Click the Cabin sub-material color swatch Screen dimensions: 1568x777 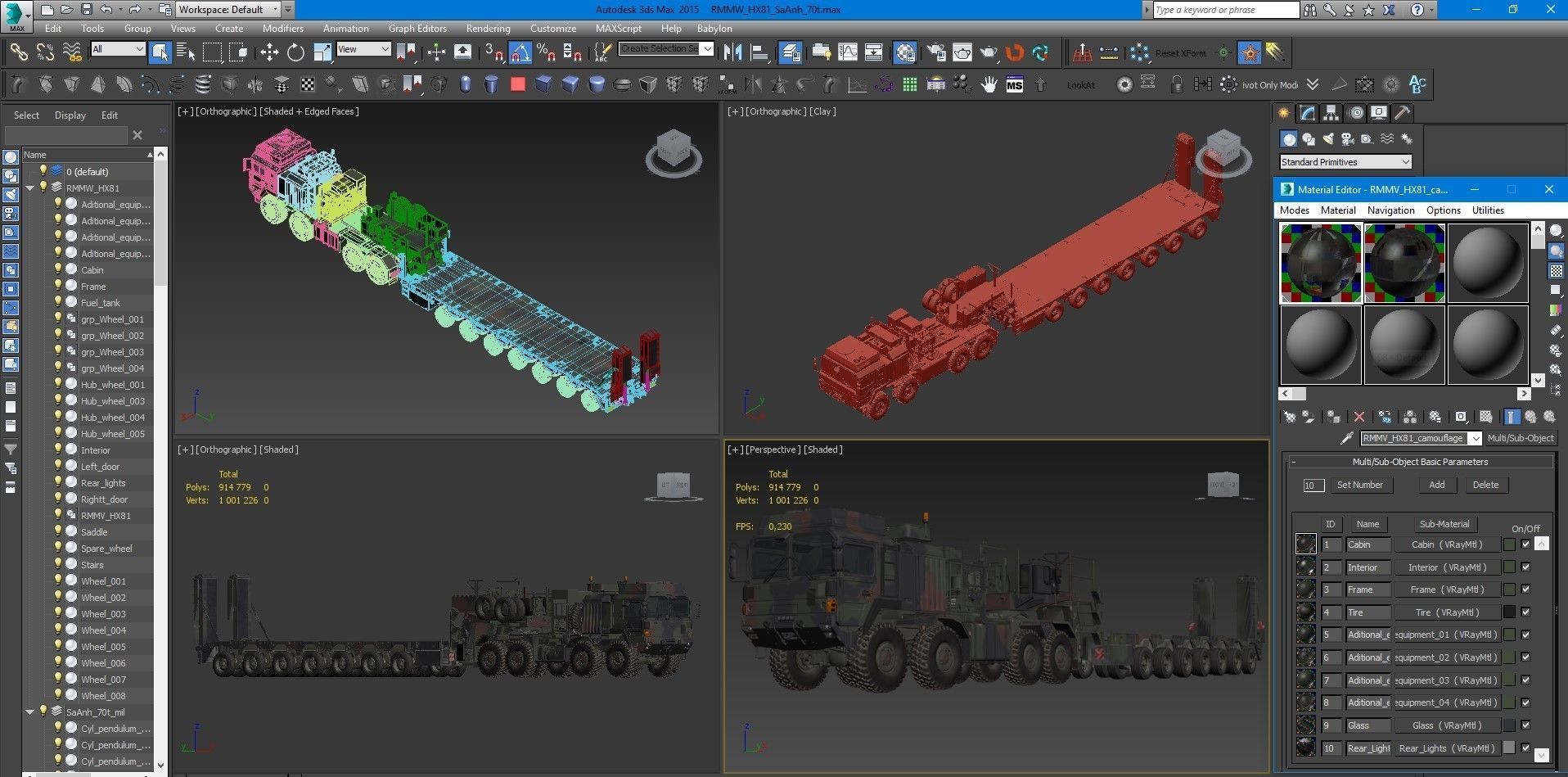pos(1510,544)
